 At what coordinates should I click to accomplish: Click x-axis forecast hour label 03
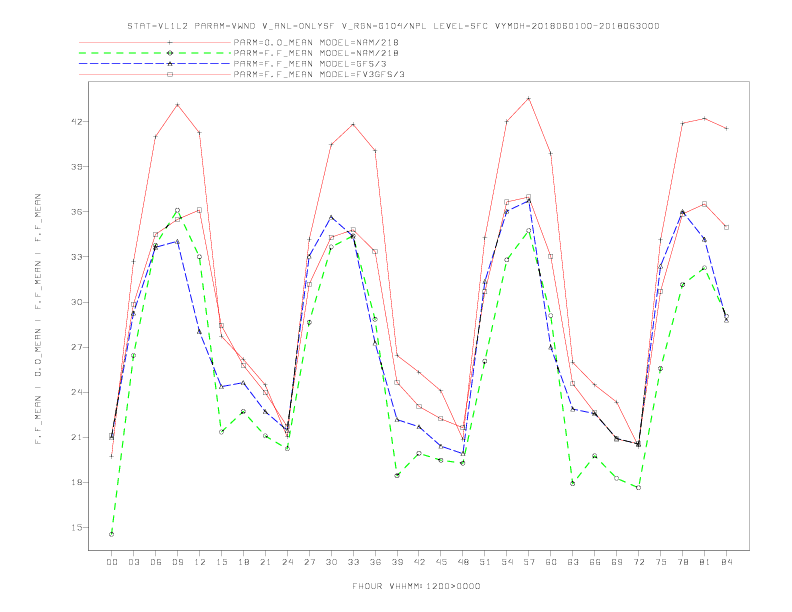point(133,562)
